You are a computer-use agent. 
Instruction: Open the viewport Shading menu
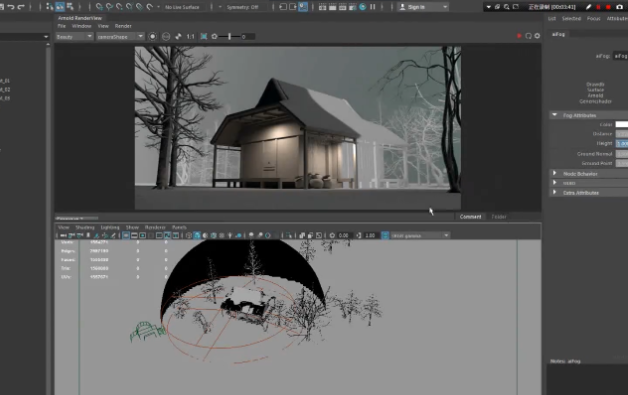tap(85, 227)
